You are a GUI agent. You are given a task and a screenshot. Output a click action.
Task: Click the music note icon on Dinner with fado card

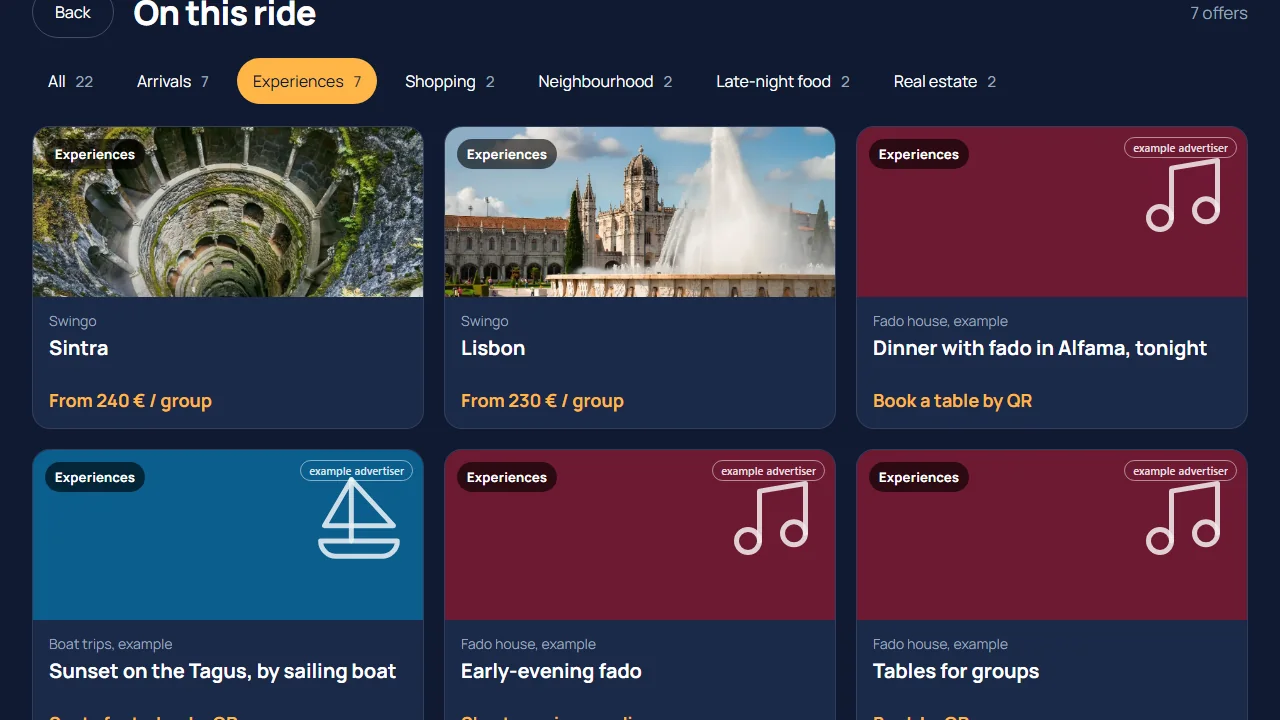pos(1183,195)
